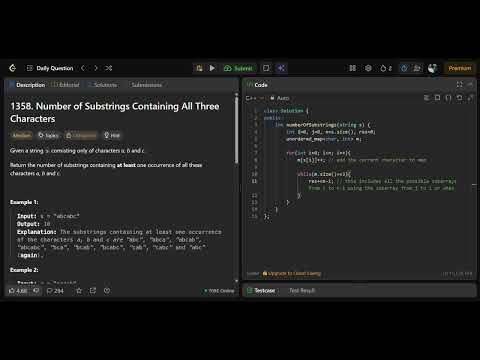Open the Test Result tab
480x360 pixels.
[302, 291]
